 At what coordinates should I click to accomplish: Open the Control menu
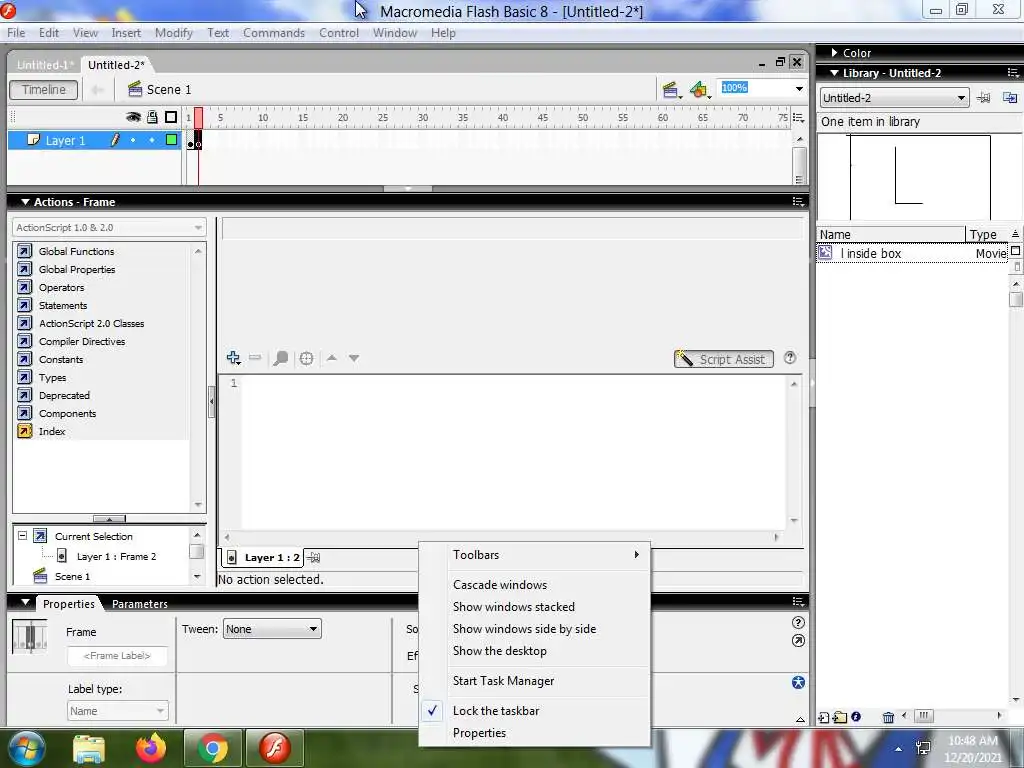339,33
